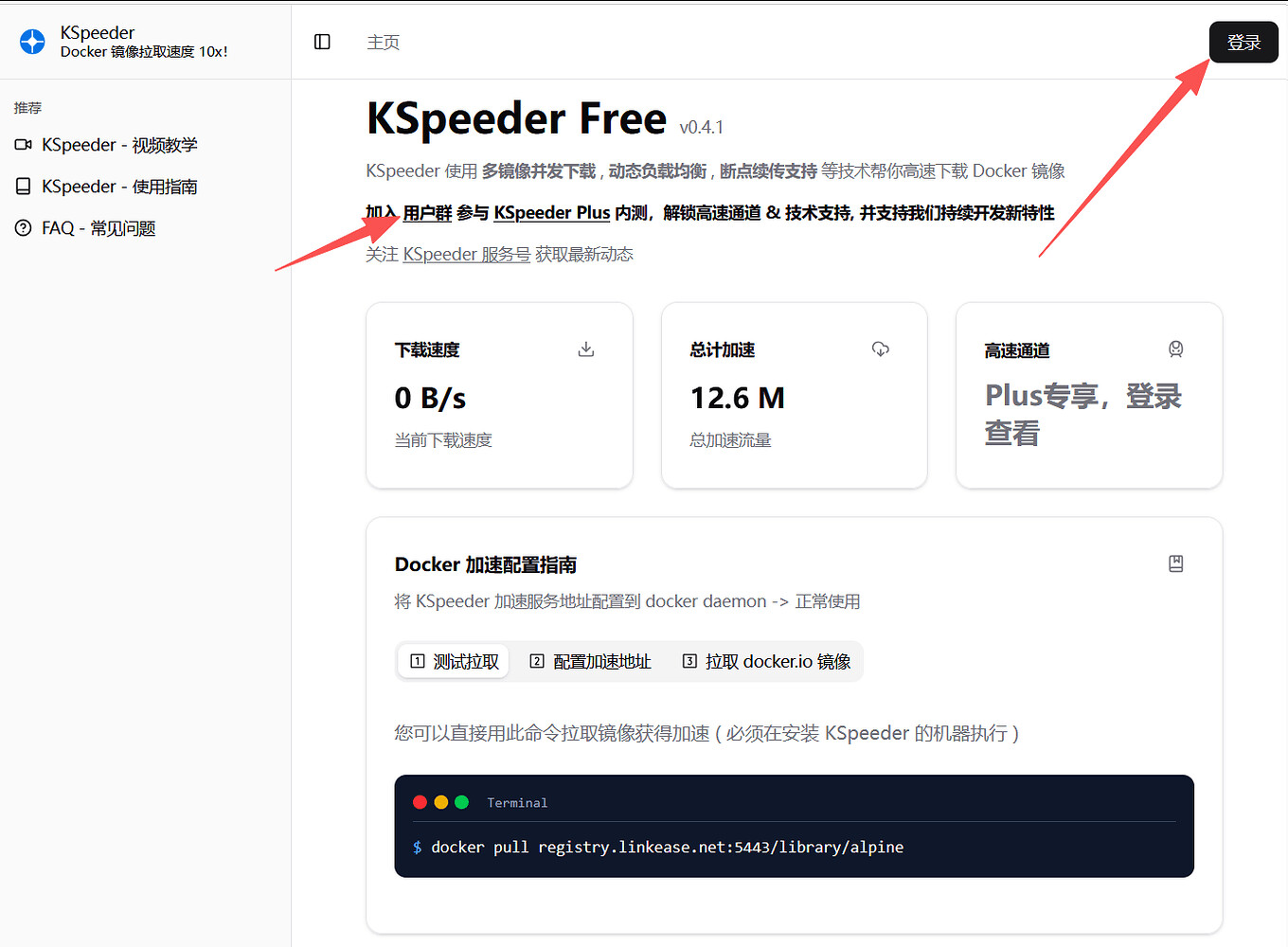1288x947 pixels.
Task: Click the KSpeeder brand title in sidebar
Action: 98,33
